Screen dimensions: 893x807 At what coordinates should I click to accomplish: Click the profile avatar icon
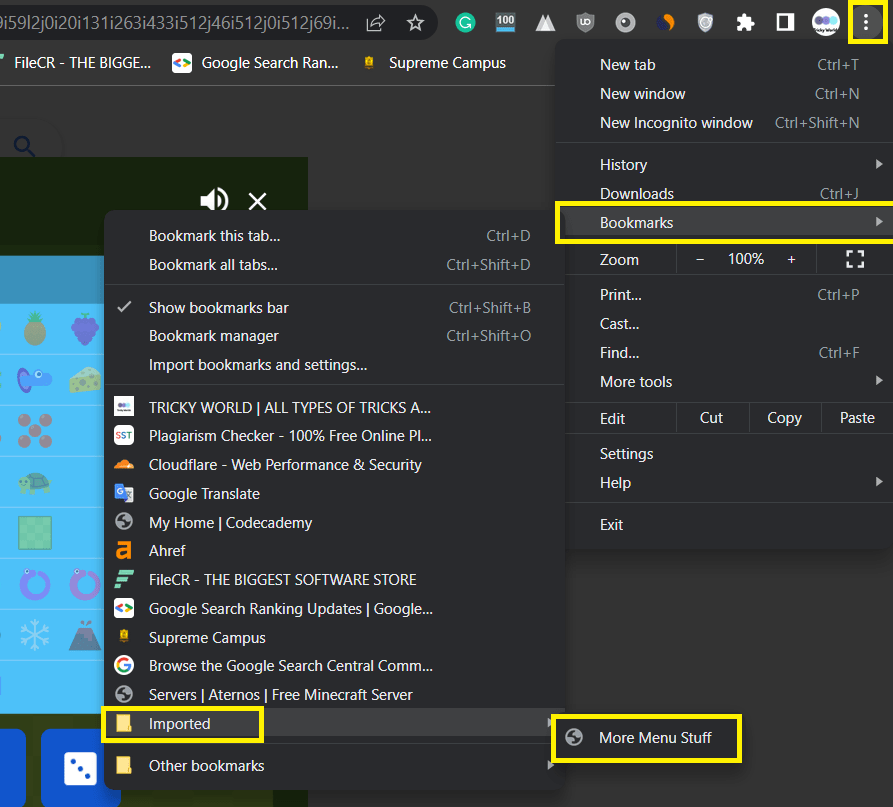pyautogui.click(x=825, y=22)
